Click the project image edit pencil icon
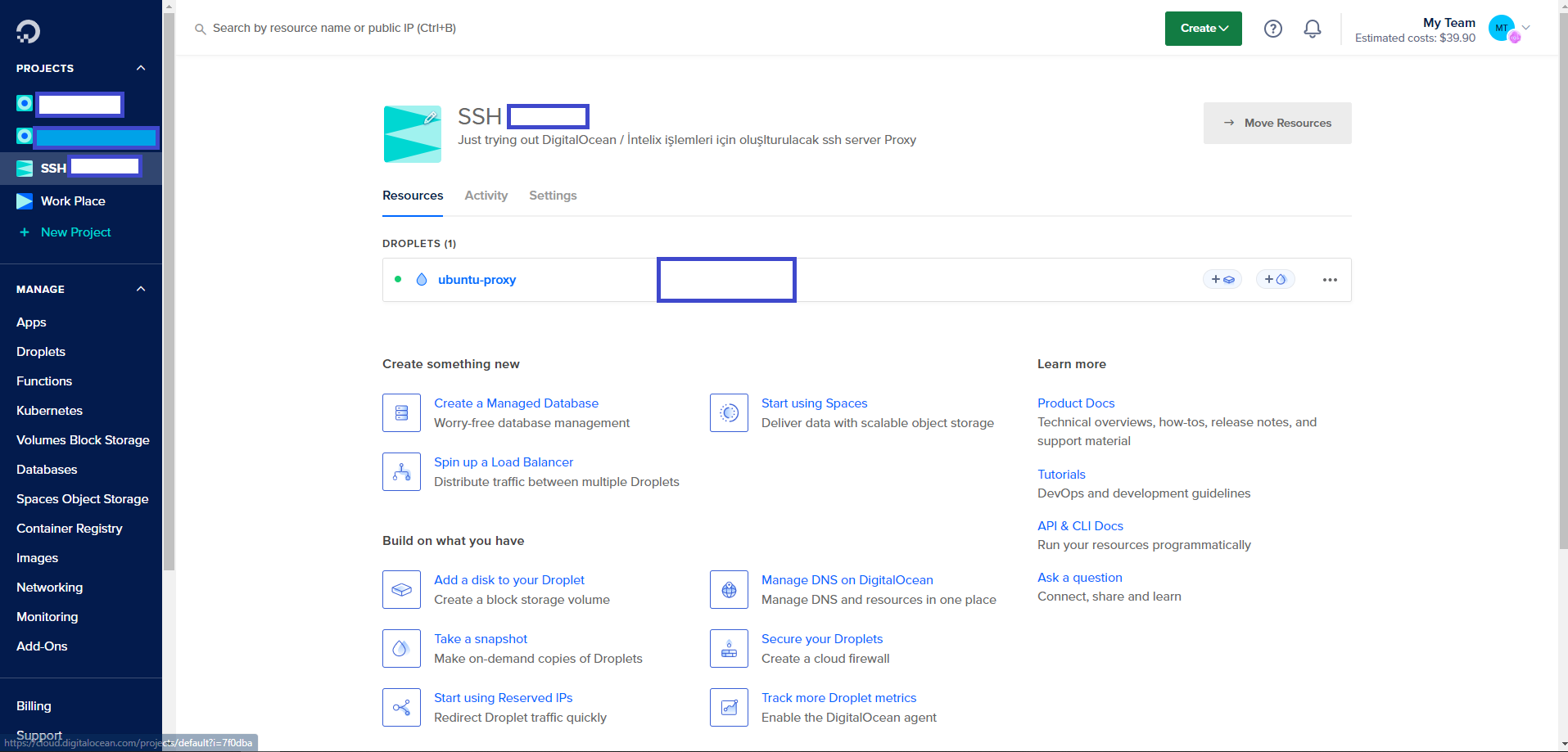Viewport: 1568px width, 752px height. [x=430, y=118]
